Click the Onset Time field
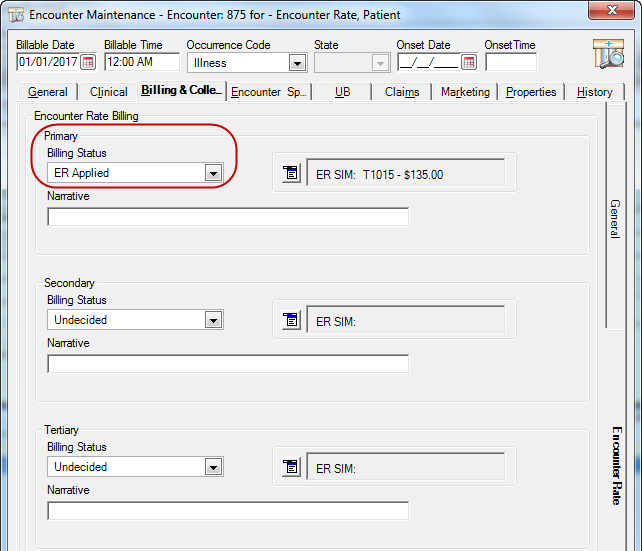The image size is (642, 551). click(511, 62)
